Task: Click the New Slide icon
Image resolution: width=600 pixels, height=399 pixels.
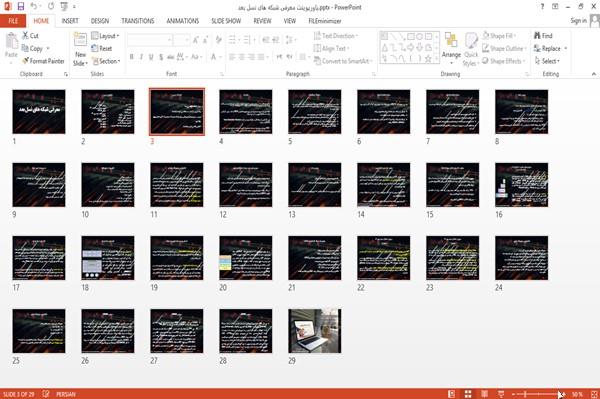Action: (80, 40)
